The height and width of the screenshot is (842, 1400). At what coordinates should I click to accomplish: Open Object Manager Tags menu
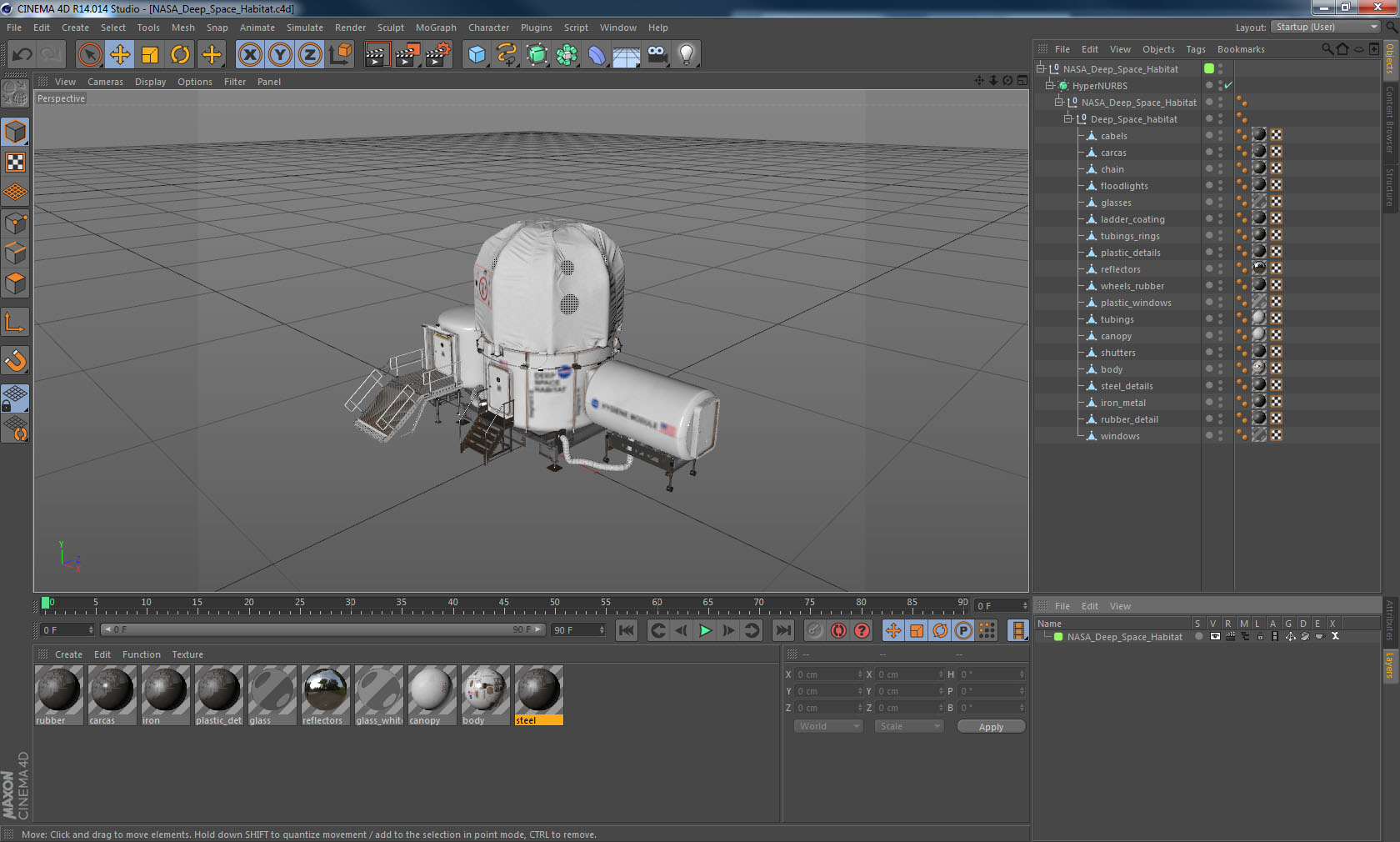(x=1196, y=49)
